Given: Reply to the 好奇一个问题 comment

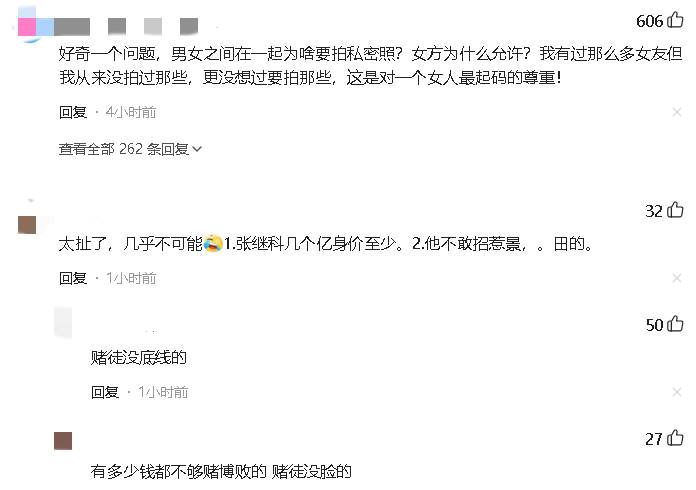Looking at the screenshot, I should pyautogui.click(x=73, y=112).
